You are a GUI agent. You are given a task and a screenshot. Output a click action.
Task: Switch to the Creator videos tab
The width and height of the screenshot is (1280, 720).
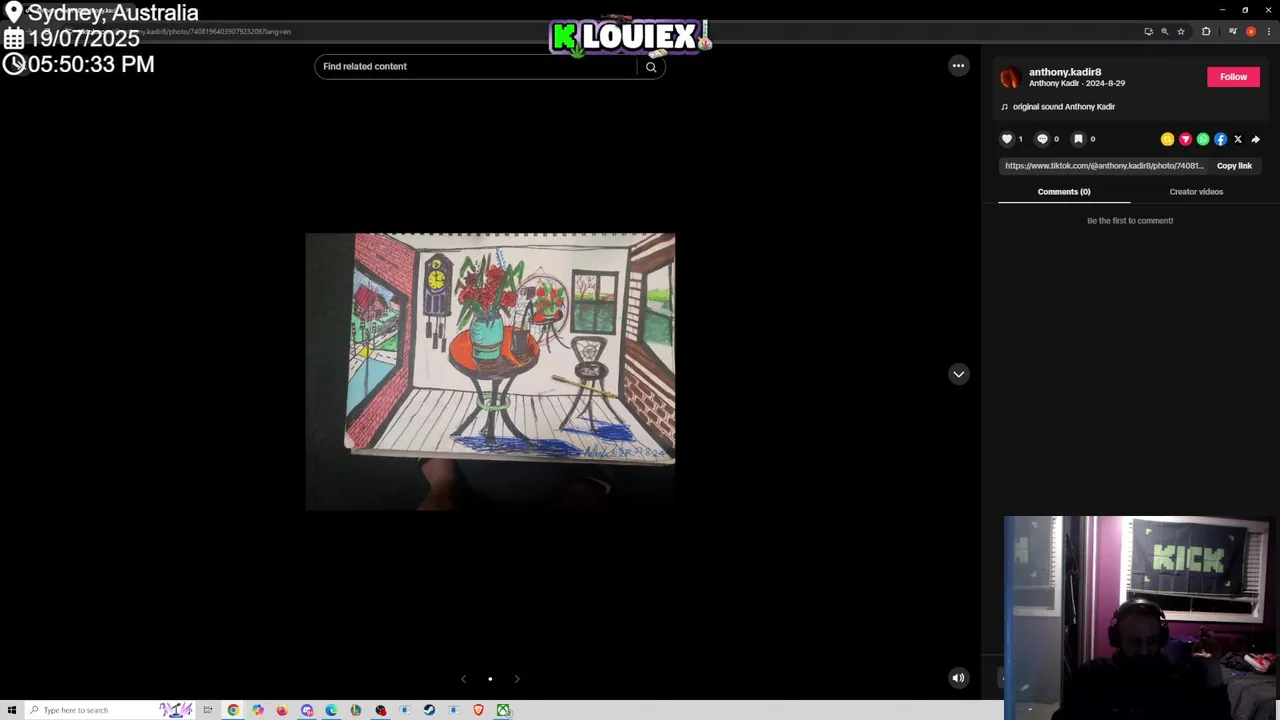click(x=1196, y=192)
